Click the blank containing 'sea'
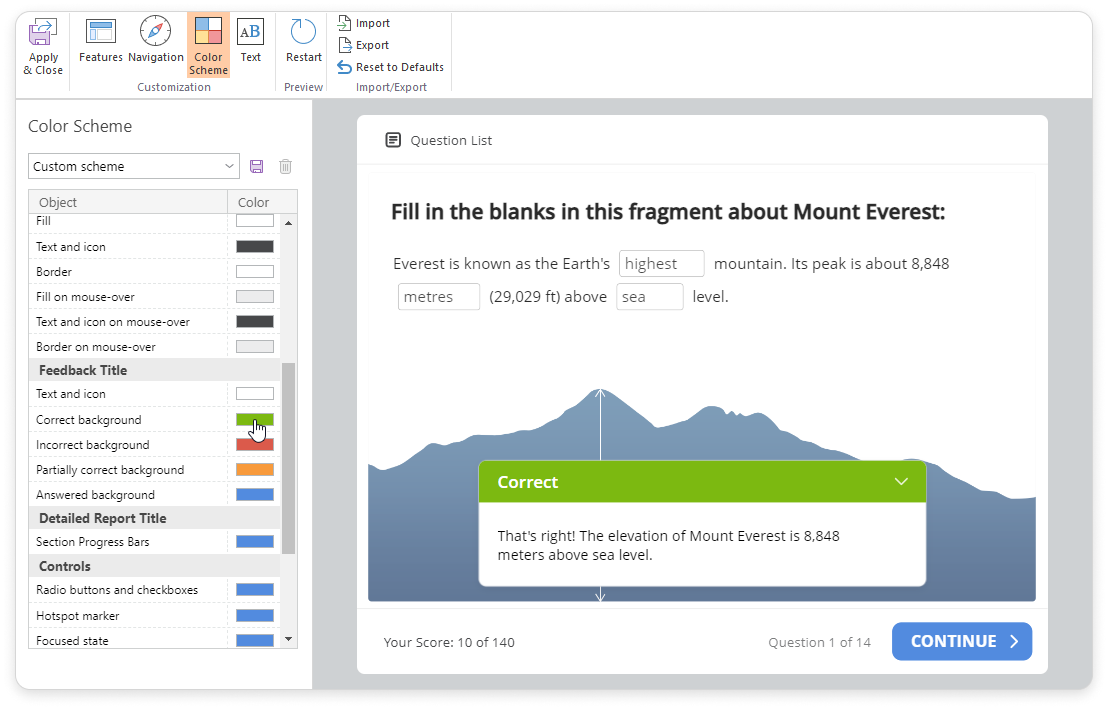1108x709 pixels. coord(649,297)
